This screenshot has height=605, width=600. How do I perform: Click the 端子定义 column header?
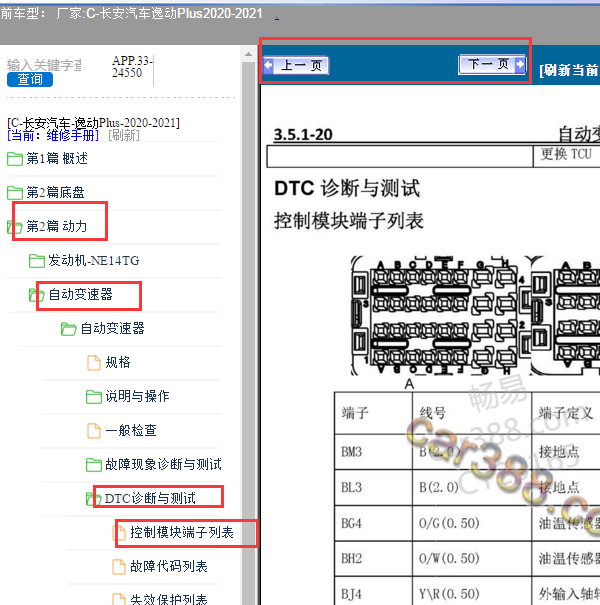566,413
